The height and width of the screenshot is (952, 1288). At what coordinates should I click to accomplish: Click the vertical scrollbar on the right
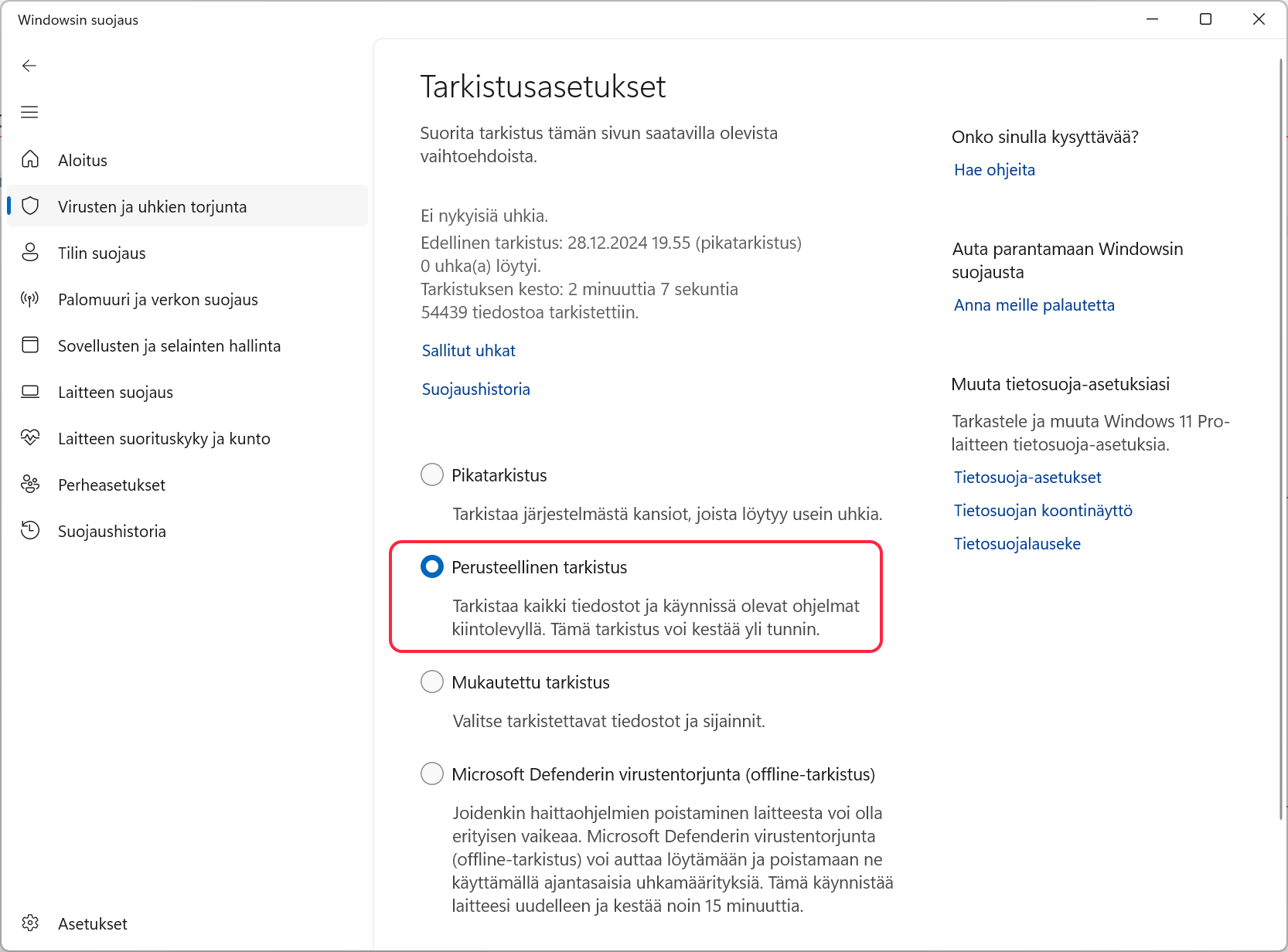point(1280,433)
